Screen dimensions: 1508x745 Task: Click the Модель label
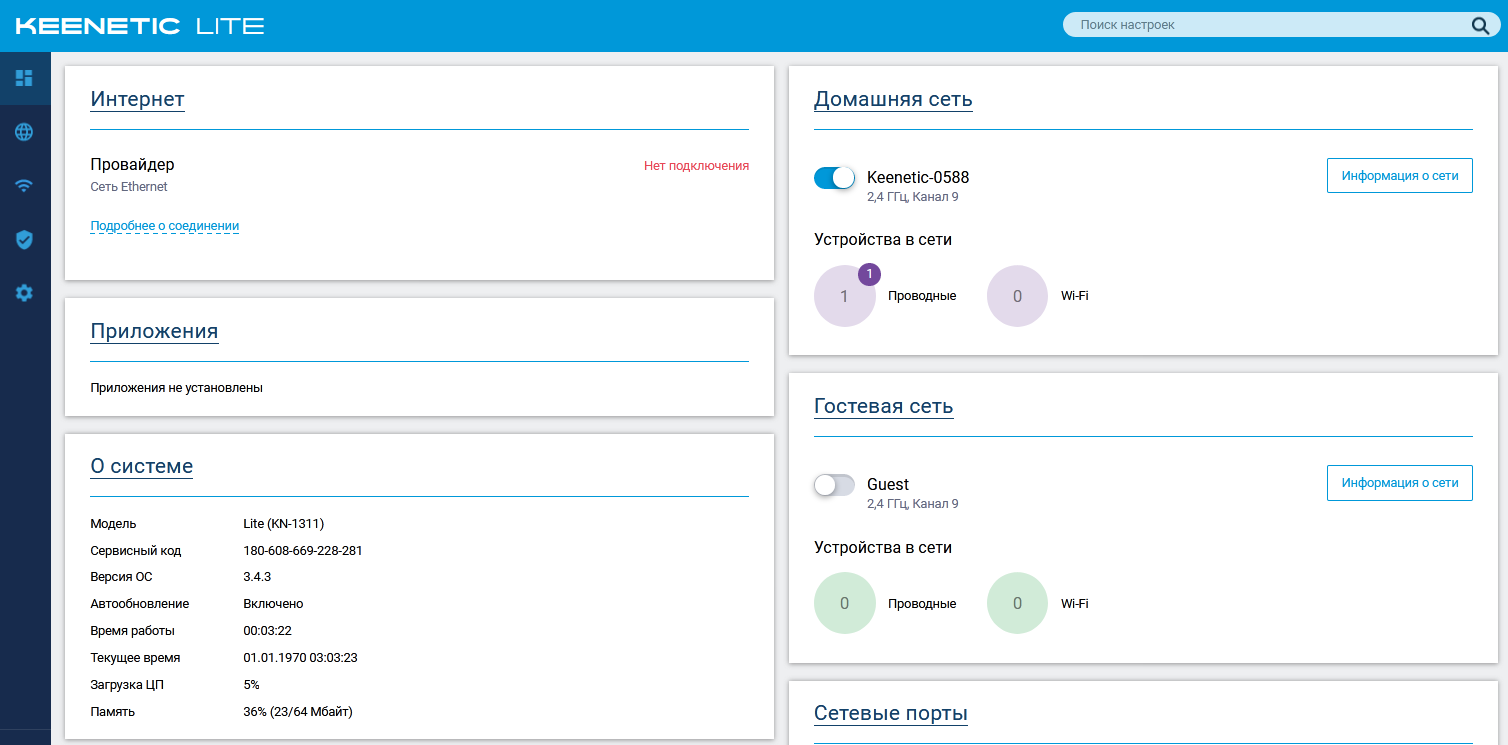point(113,523)
